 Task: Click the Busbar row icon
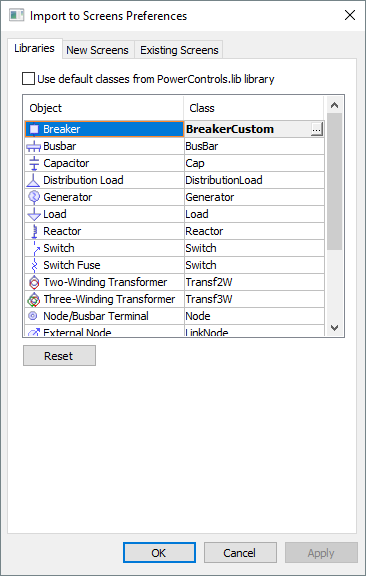tap(33, 146)
